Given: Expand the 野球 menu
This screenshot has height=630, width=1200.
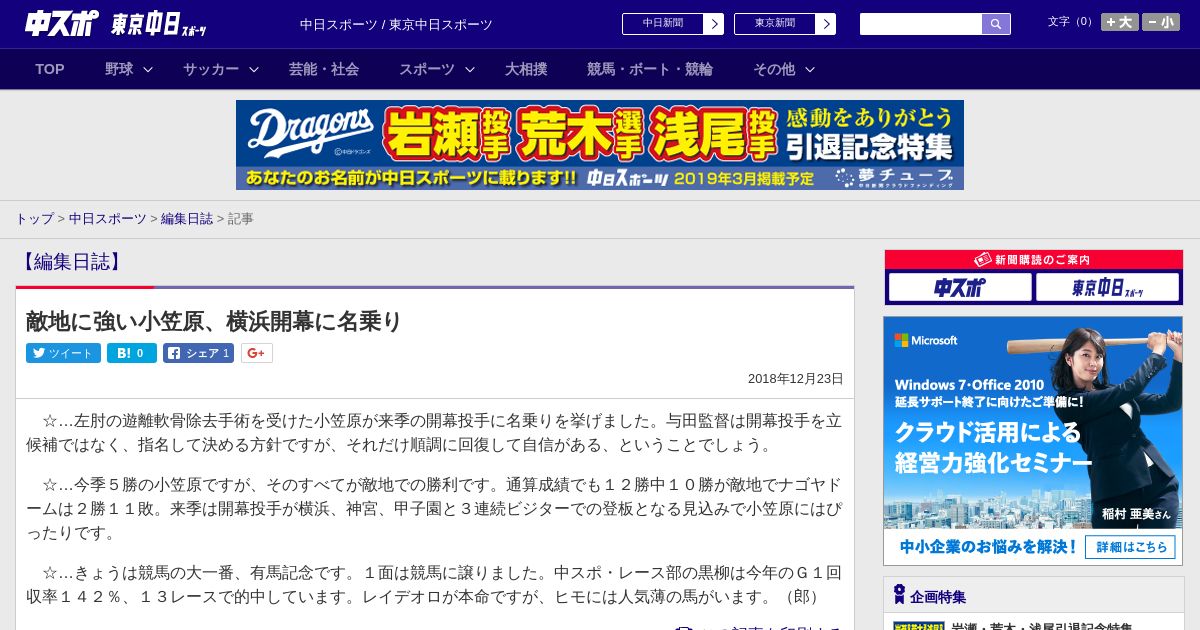Looking at the screenshot, I should point(128,69).
